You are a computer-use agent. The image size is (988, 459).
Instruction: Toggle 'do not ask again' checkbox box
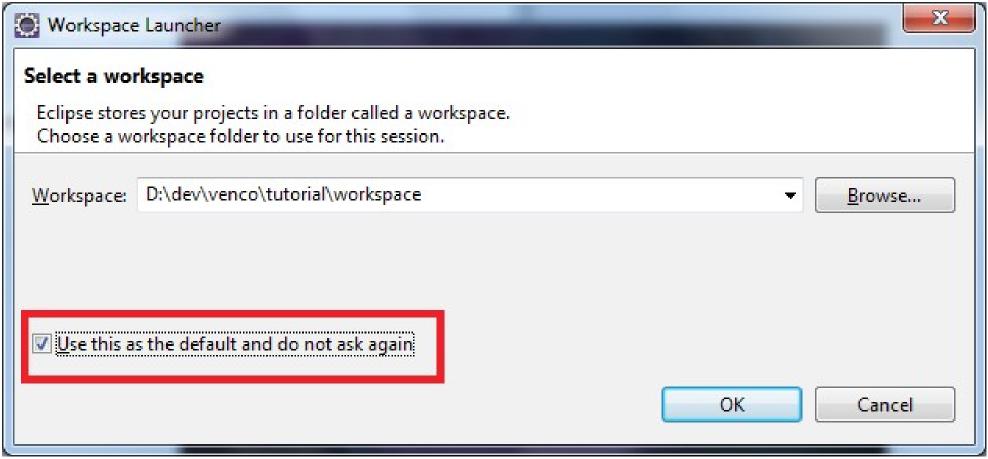(41, 344)
